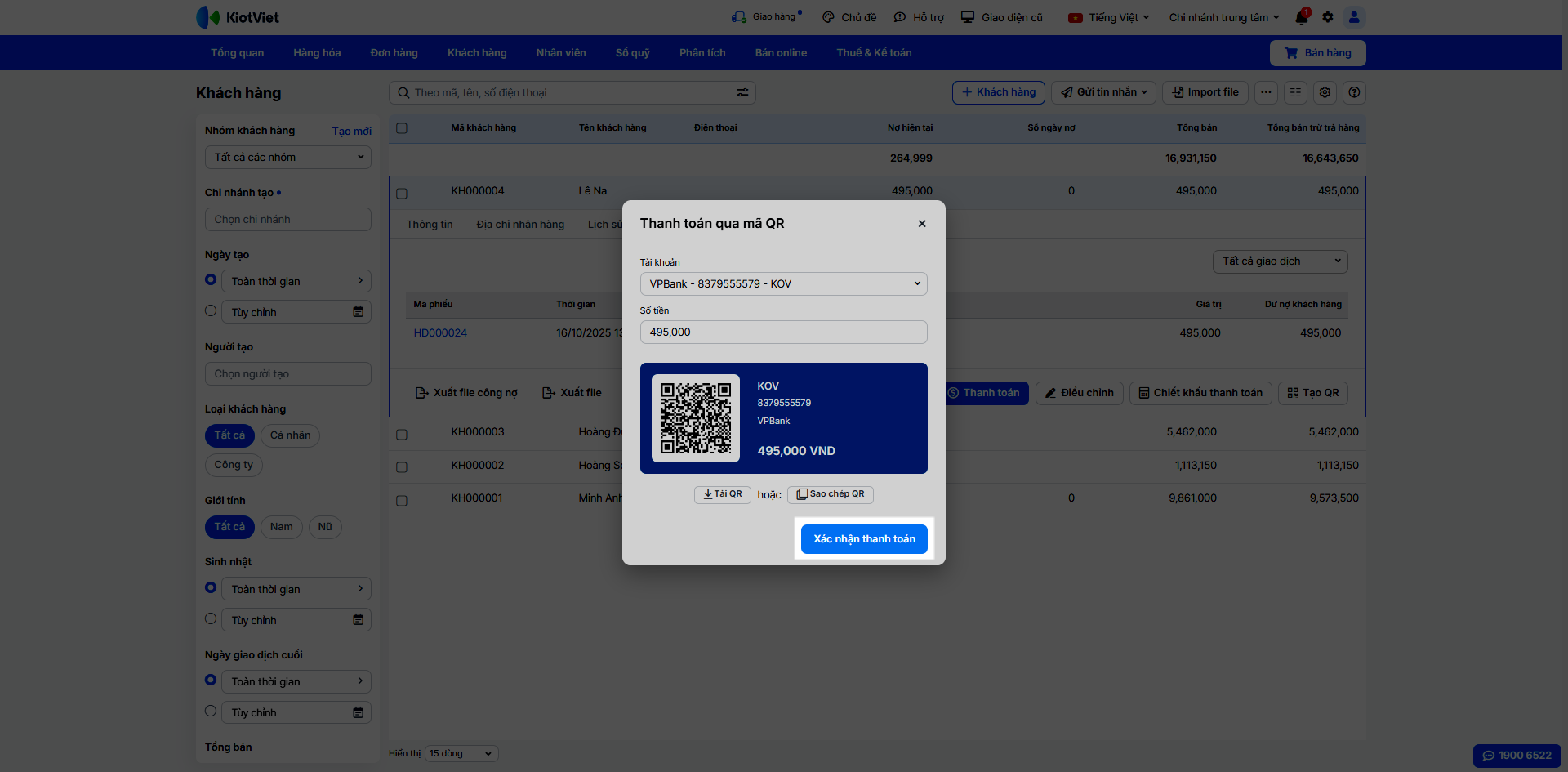The image size is (1568, 772).
Task: Click the QR code image
Action: (696, 418)
